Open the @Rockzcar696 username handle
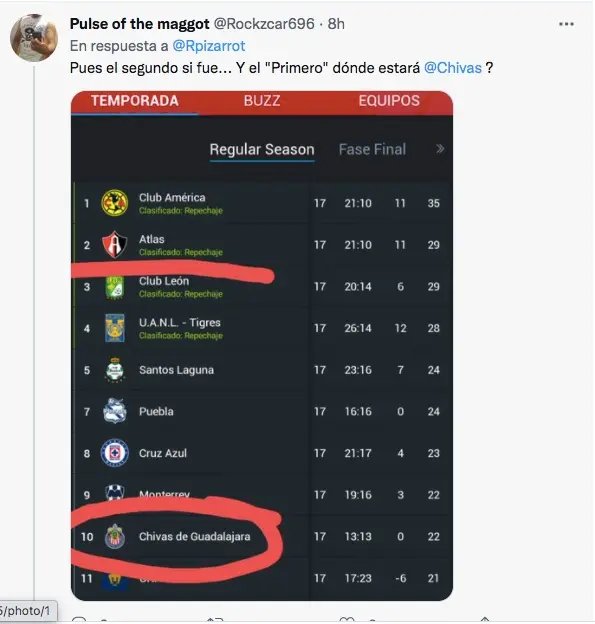Viewport: 595px width, 624px height. [264, 24]
